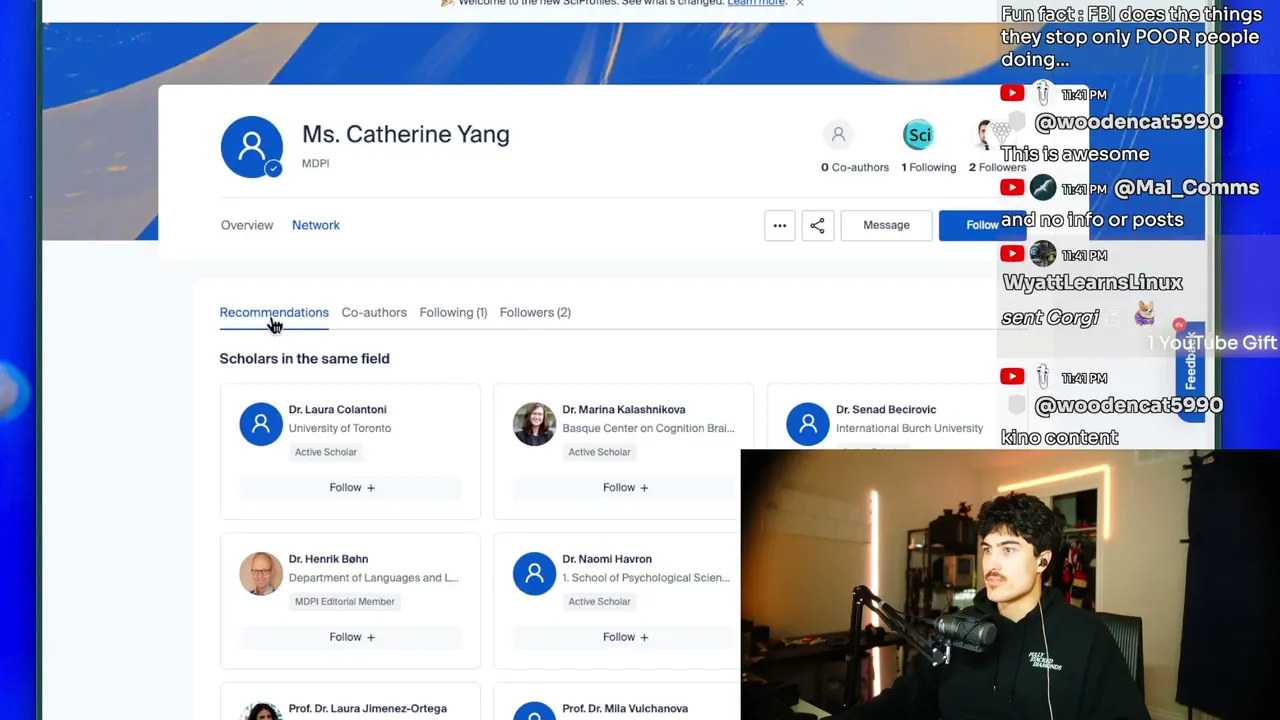The image size is (1280, 720).
Task: Open Dr. Senad Becirovic's name link
Action: [x=886, y=409]
